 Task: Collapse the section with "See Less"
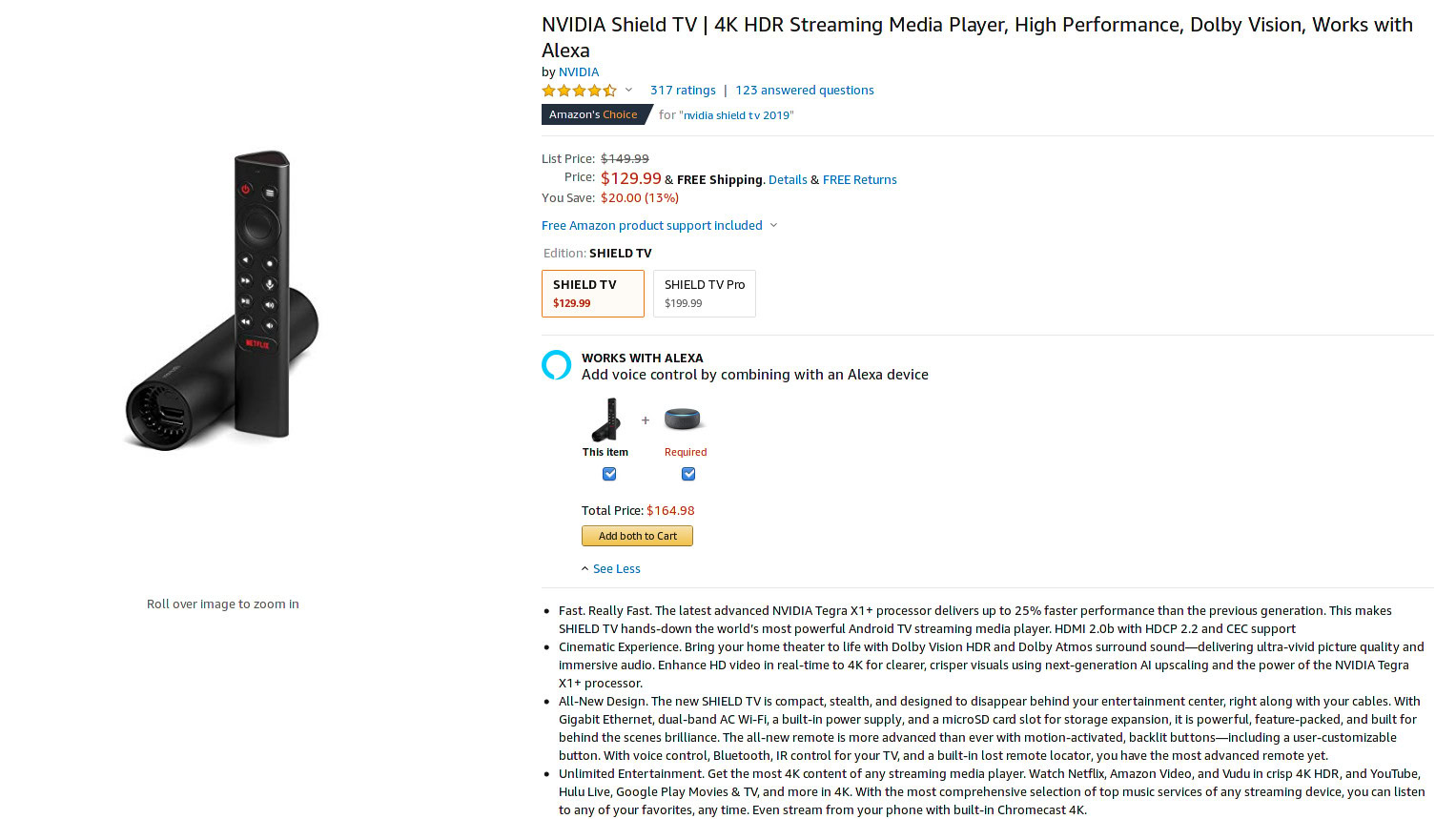[x=616, y=569]
